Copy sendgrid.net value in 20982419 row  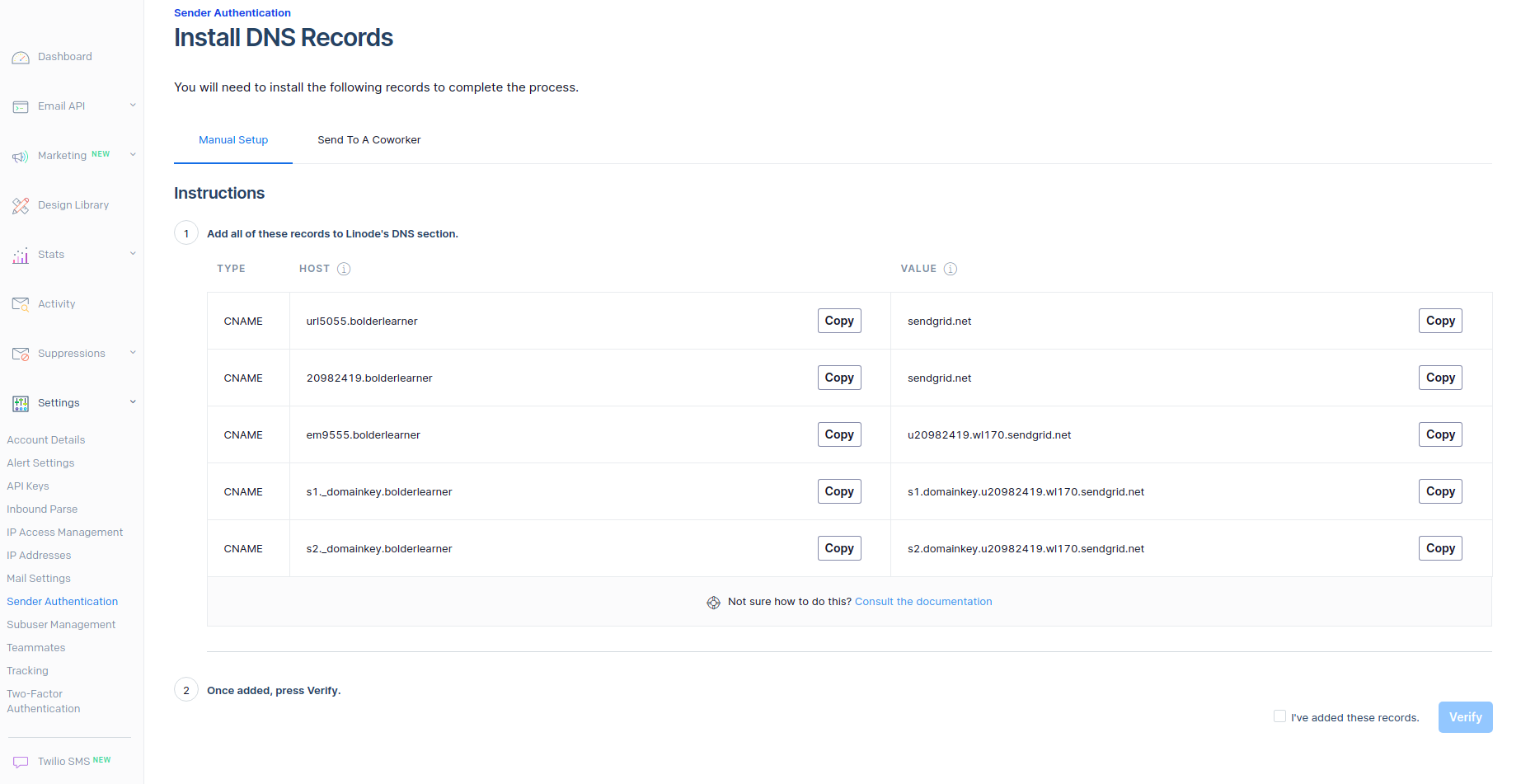point(1440,378)
